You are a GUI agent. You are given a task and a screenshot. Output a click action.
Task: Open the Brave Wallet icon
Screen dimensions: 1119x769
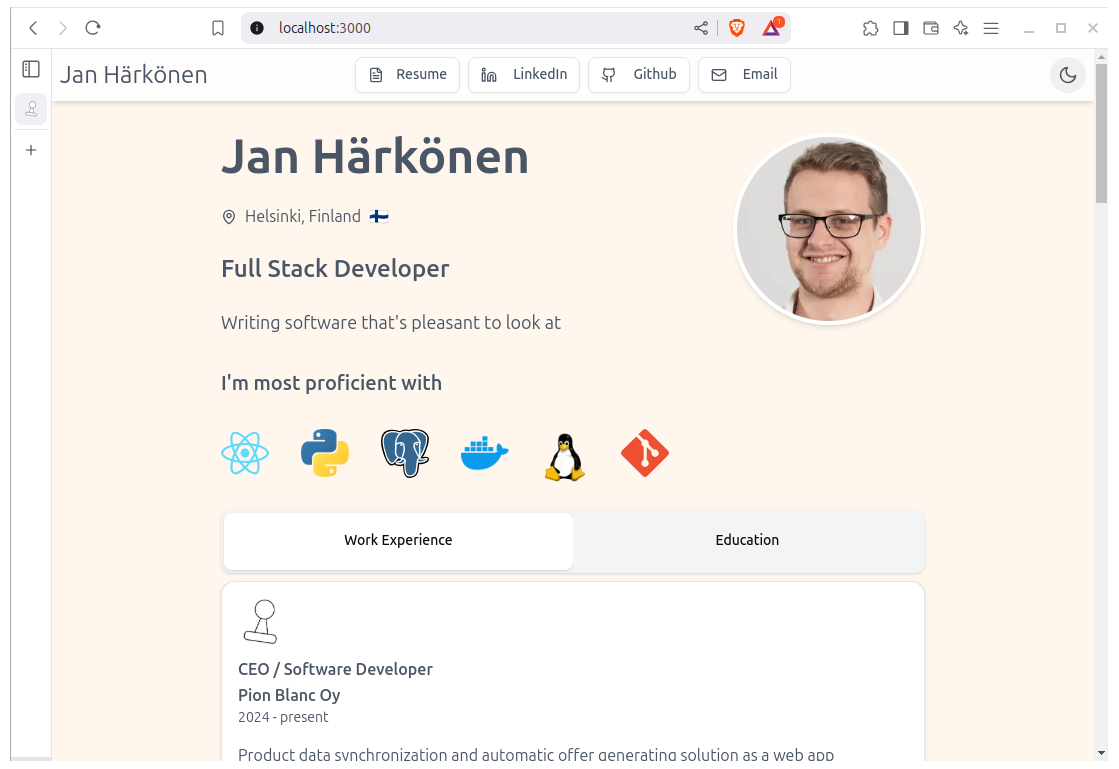[931, 28]
